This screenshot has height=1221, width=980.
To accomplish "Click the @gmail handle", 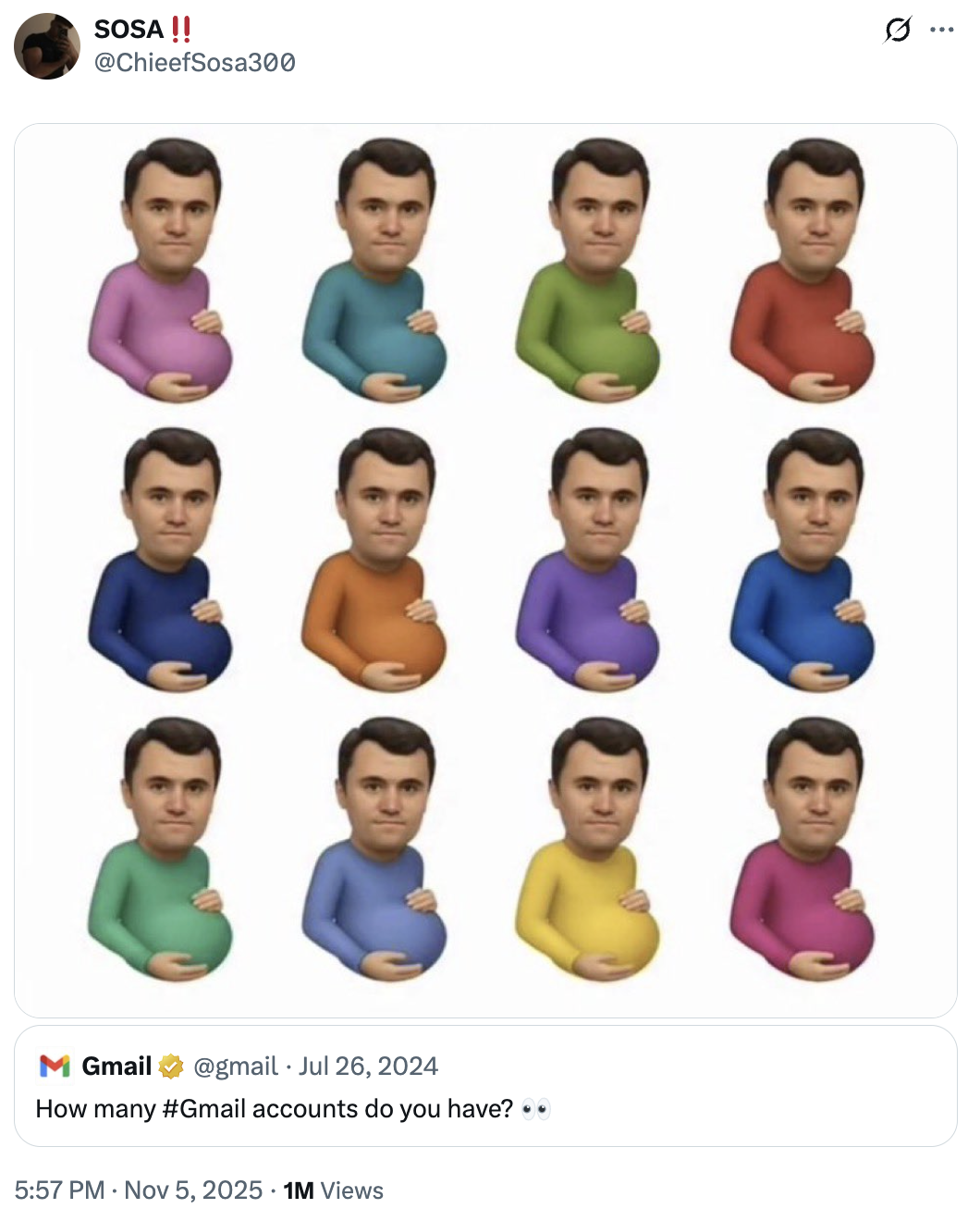I will point(235,1066).
